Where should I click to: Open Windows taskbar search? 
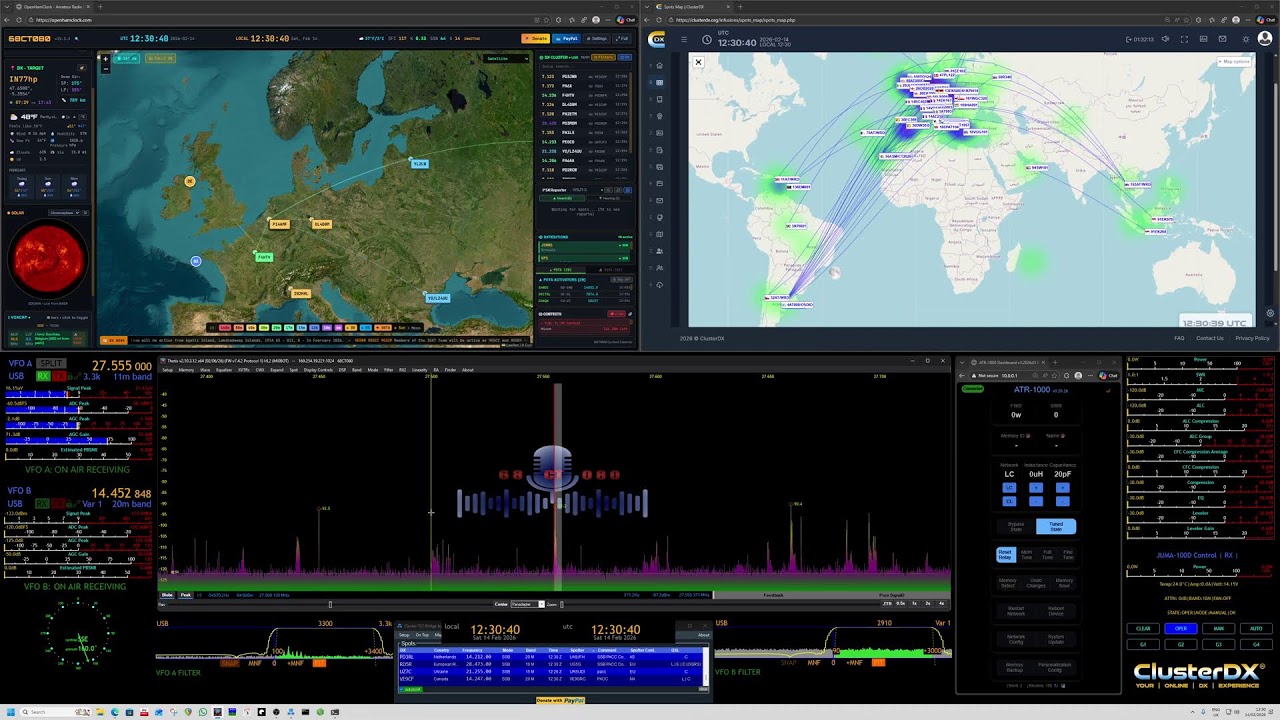55,712
